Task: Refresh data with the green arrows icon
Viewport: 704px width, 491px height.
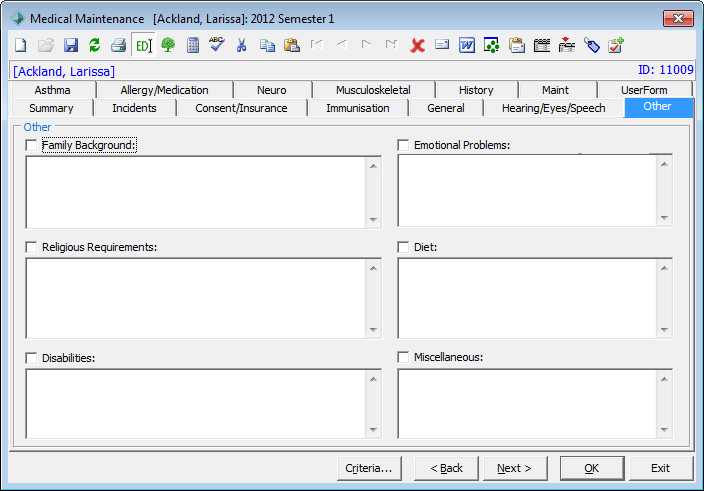Action: (95, 45)
